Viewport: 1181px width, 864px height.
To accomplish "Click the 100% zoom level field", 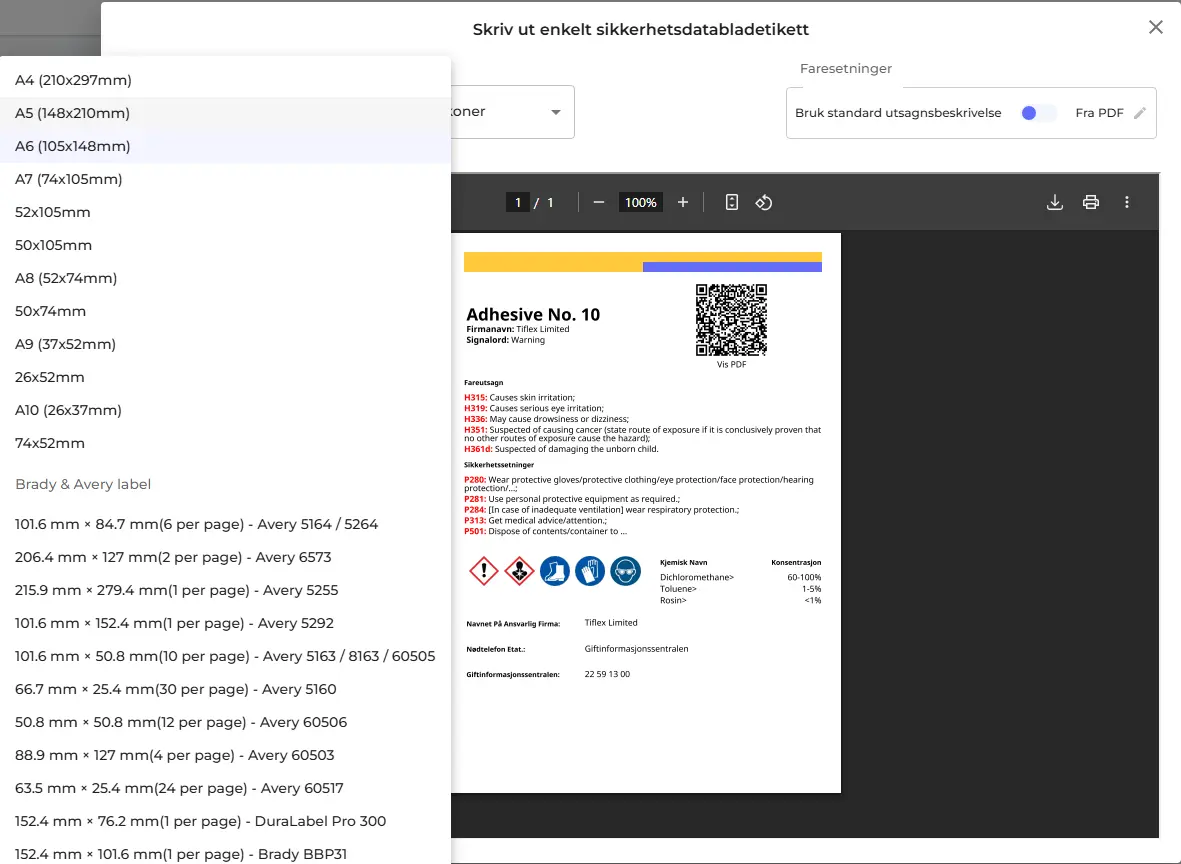I will [x=640, y=203].
